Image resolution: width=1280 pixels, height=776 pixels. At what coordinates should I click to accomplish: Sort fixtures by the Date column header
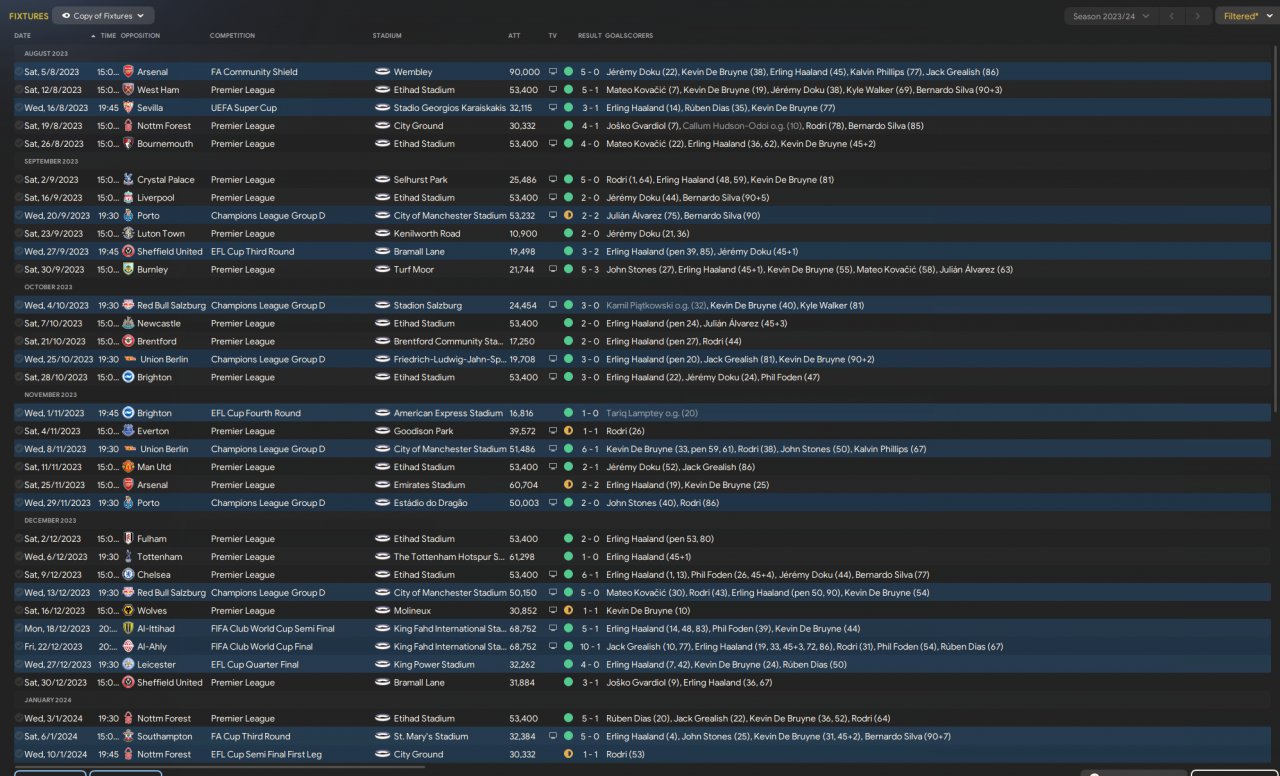(x=22, y=36)
